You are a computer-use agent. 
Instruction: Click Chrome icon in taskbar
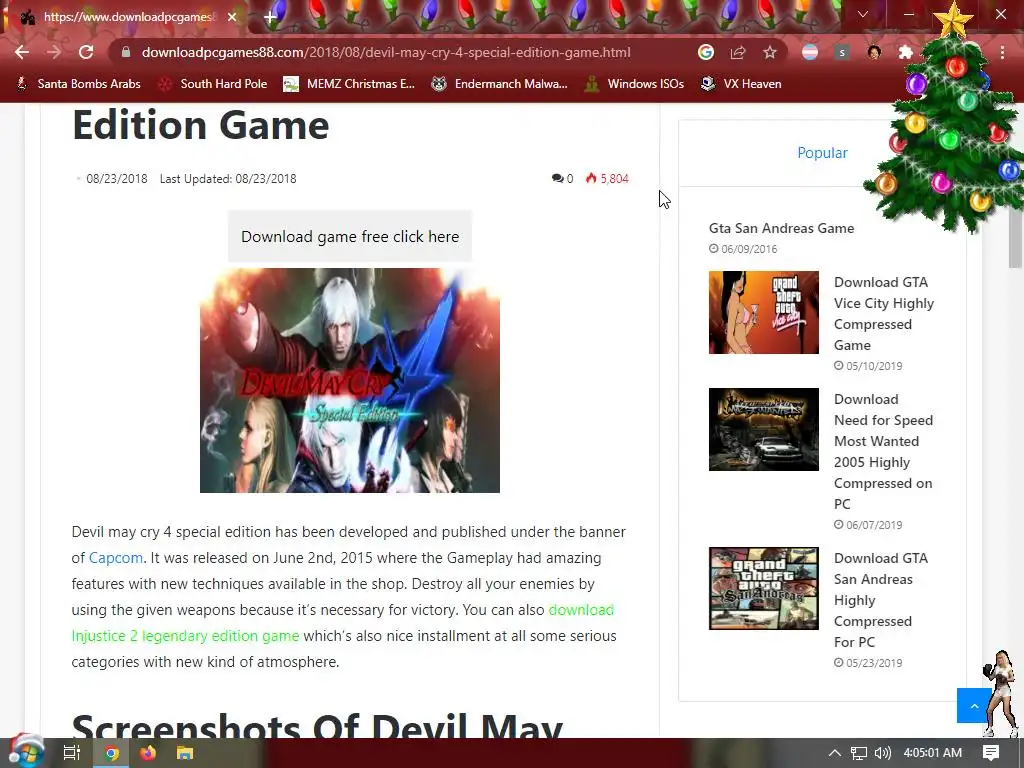(112, 753)
